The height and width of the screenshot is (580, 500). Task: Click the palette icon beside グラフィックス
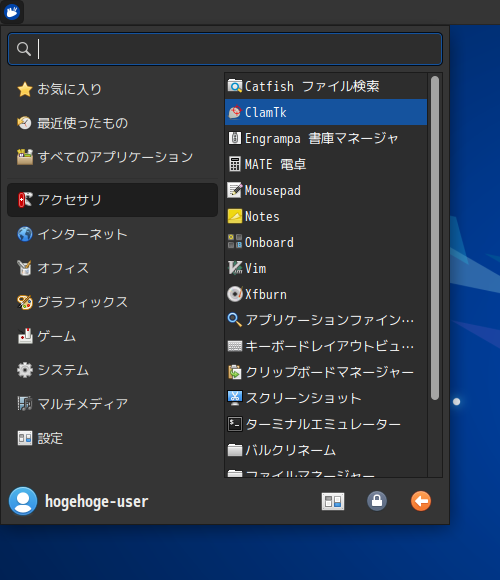[x=25, y=302]
